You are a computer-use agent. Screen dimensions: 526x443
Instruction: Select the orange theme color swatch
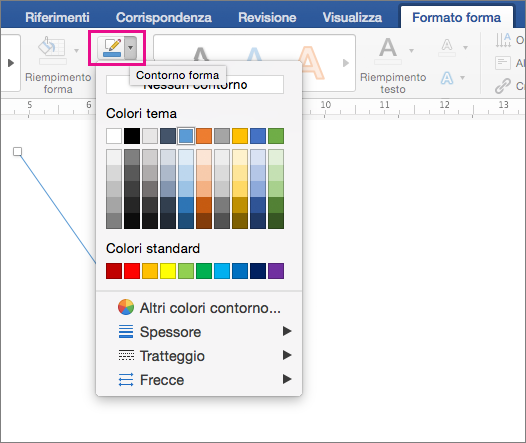pyautogui.click(x=204, y=136)
